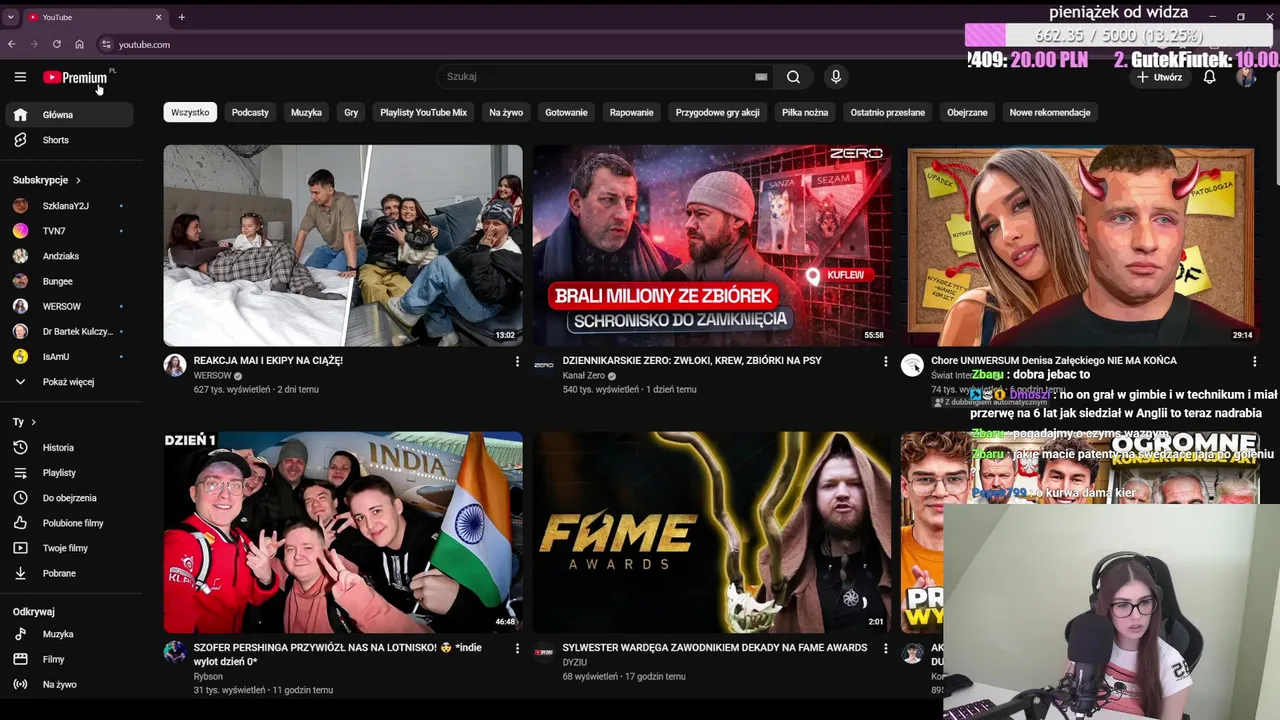The width and height of the screenshot is (1280, 720).
Task: Play the DZIEŃ 1 India thumbnail
Action: 343,533
